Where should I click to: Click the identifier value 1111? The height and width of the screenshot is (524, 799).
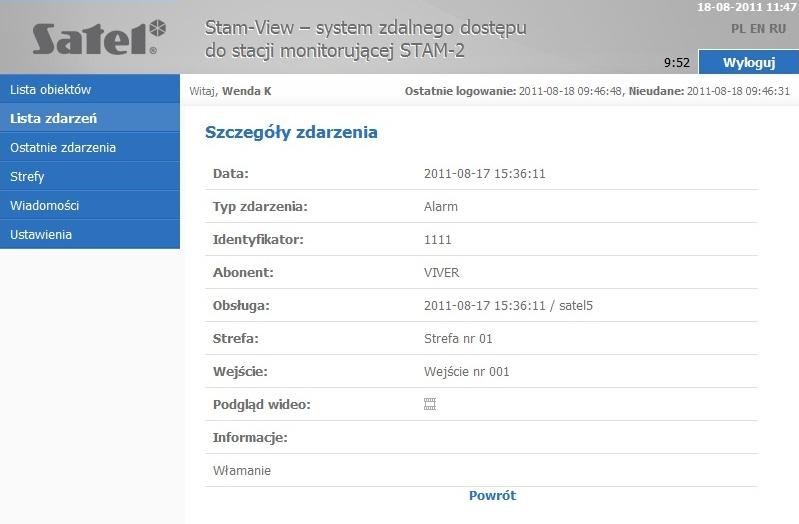click(x=438, y=240)
